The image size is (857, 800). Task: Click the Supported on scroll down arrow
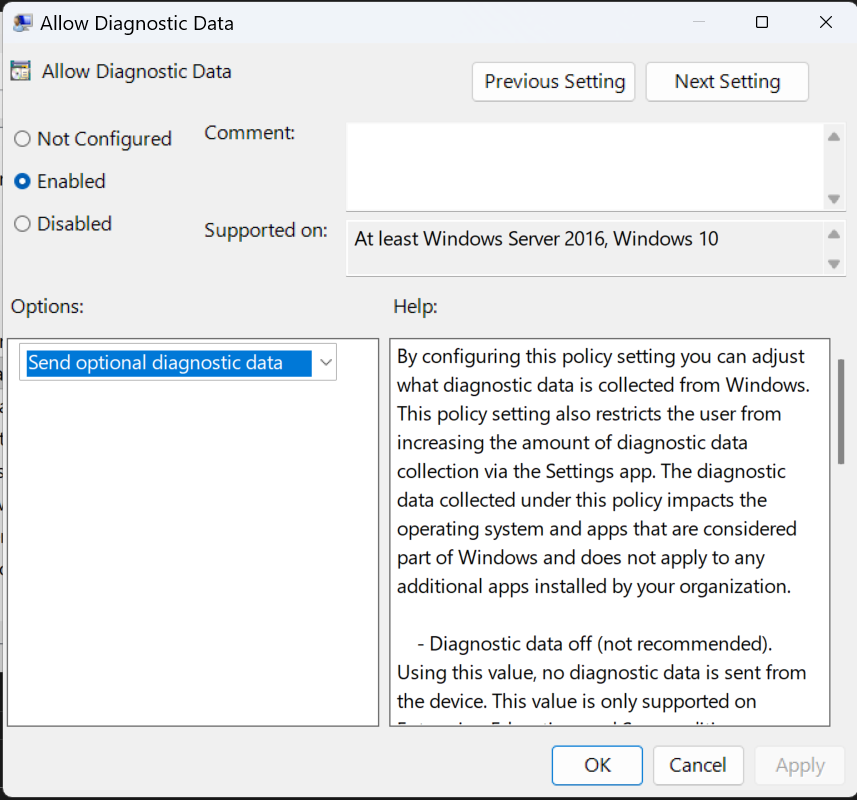(834, 264)
